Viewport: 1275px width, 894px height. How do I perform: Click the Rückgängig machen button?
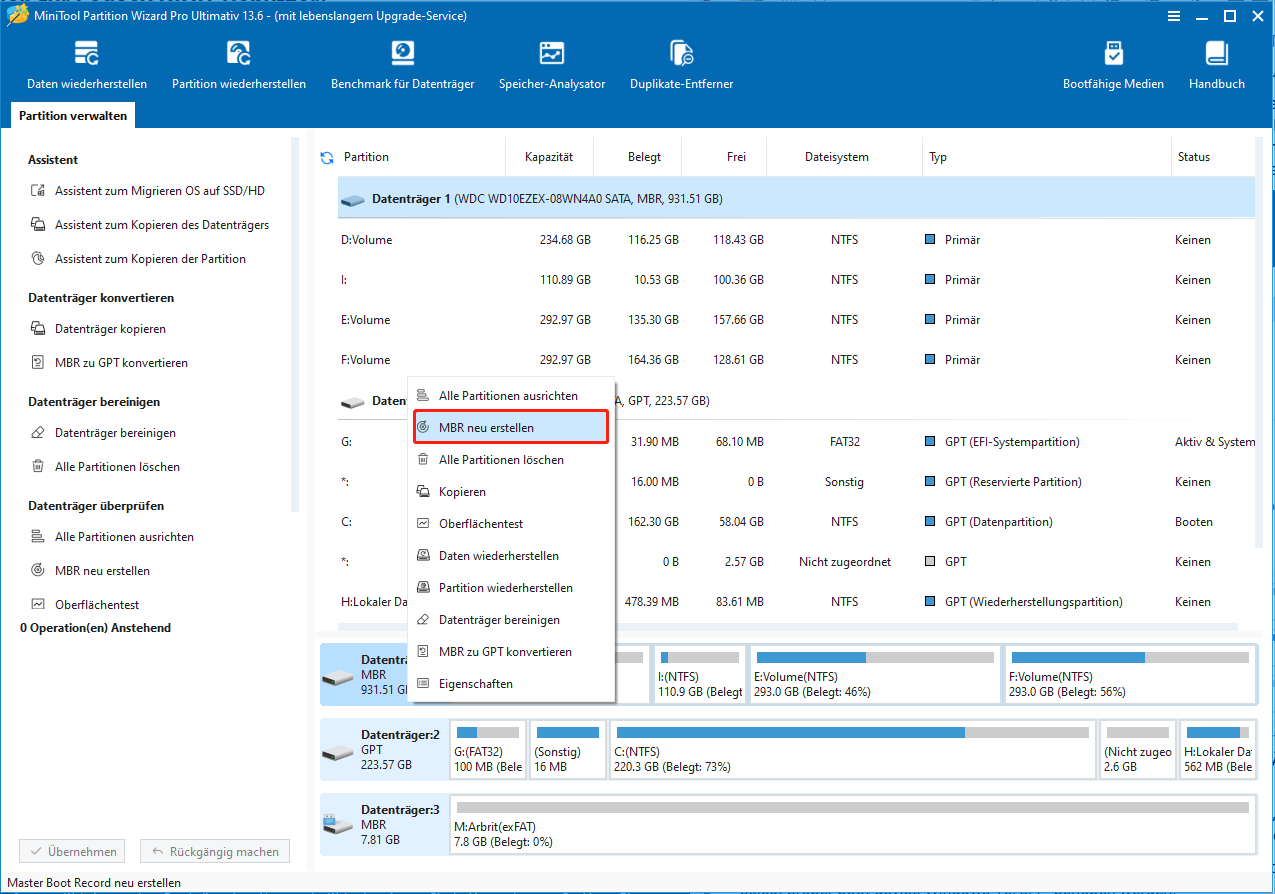pyautogui.click(x=215, y=852)
